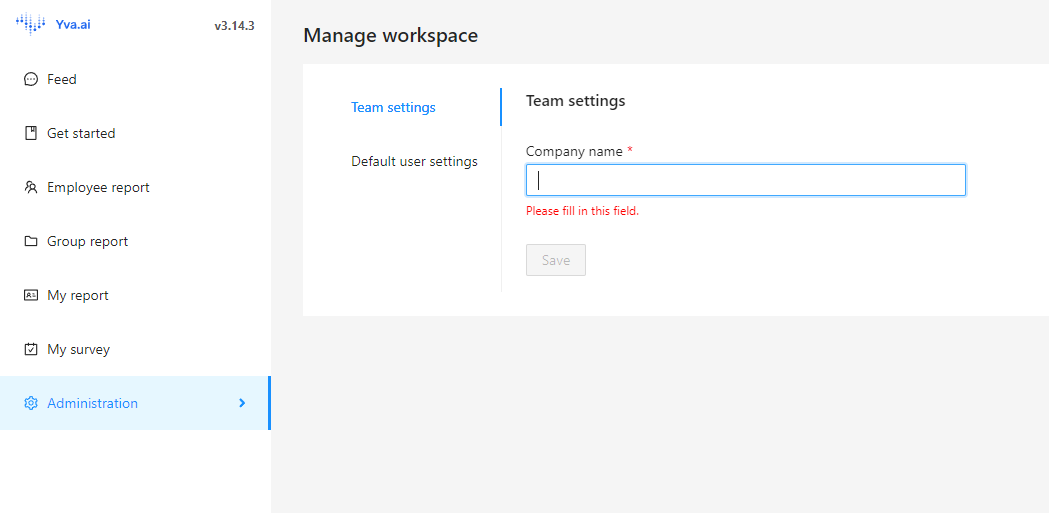1049x513 pixels.
Task: Click the Feed chat bubble icon
Action: (x=31, y=80)
